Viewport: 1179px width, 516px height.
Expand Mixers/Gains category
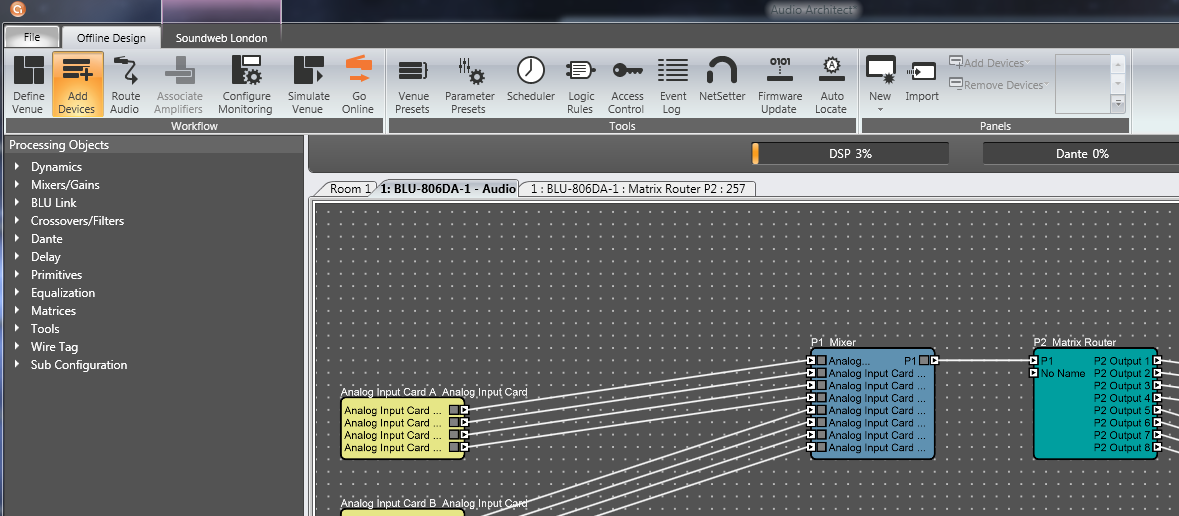17,184
